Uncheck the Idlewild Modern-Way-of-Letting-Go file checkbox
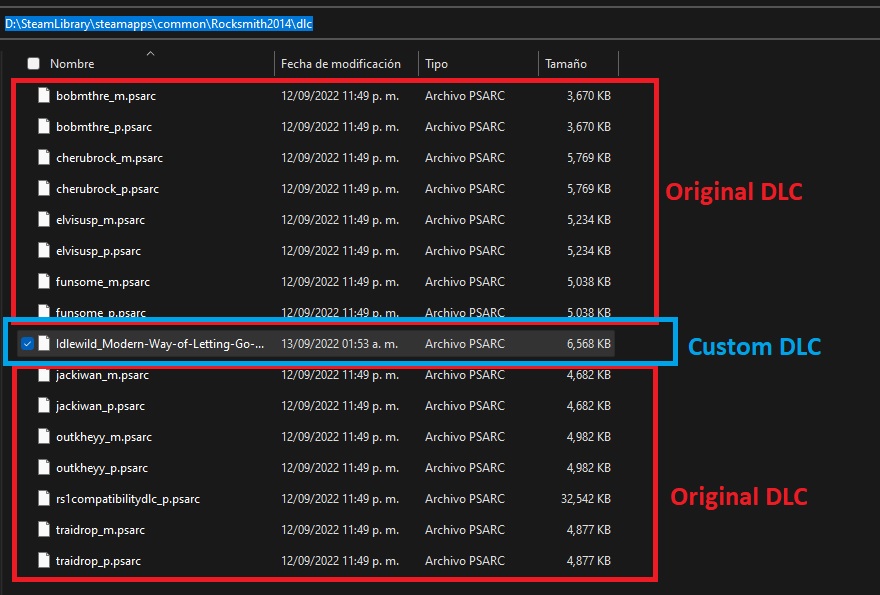 (x=27, y=344)
